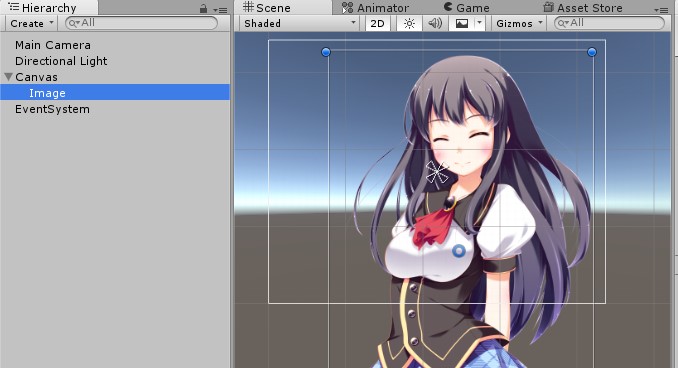Open the Create dropdown in Hierarchy
This screenshot has height=368, width=678.
32,23
